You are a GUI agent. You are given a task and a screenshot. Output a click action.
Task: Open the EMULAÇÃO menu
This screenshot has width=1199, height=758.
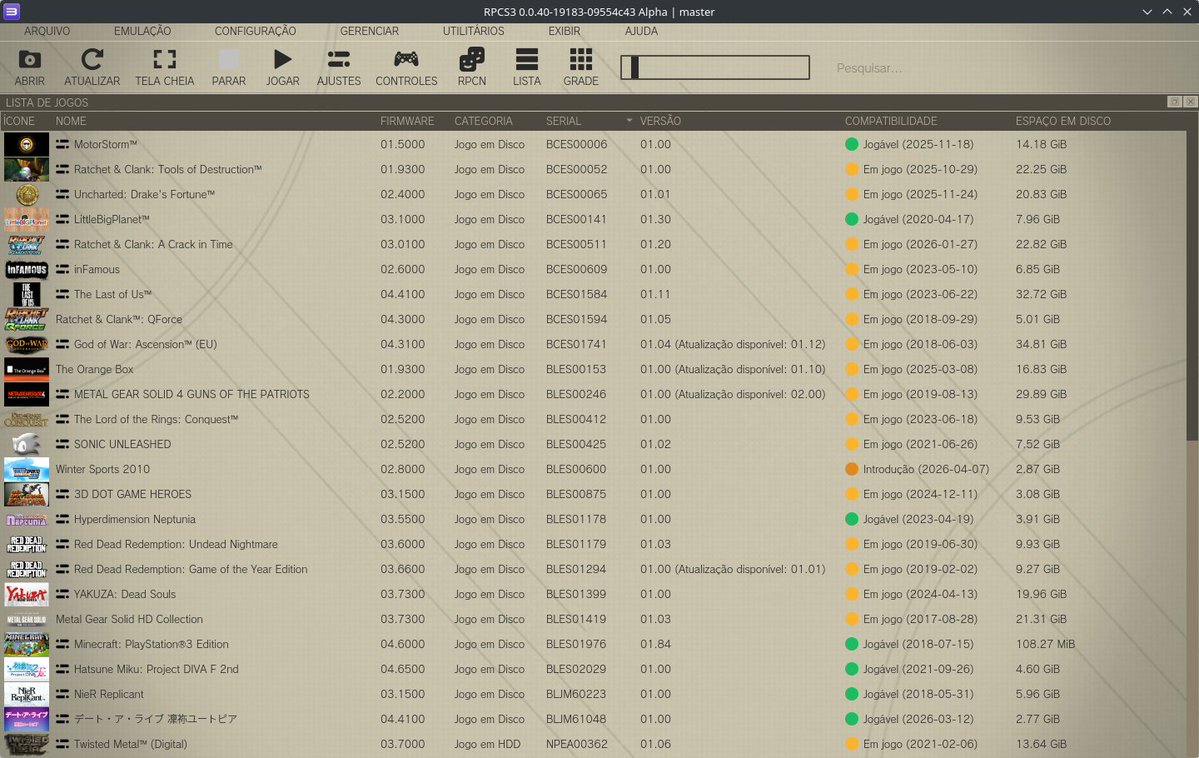pos(142,31)
